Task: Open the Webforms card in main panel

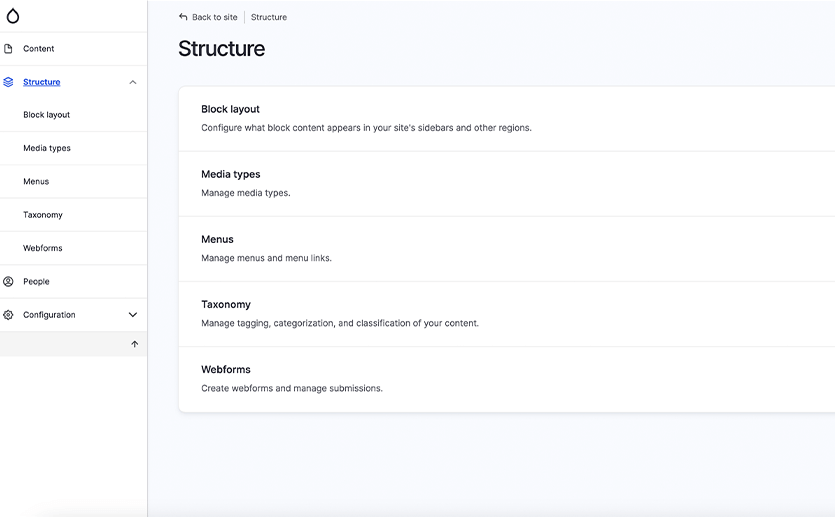Action: coord(226,369)
